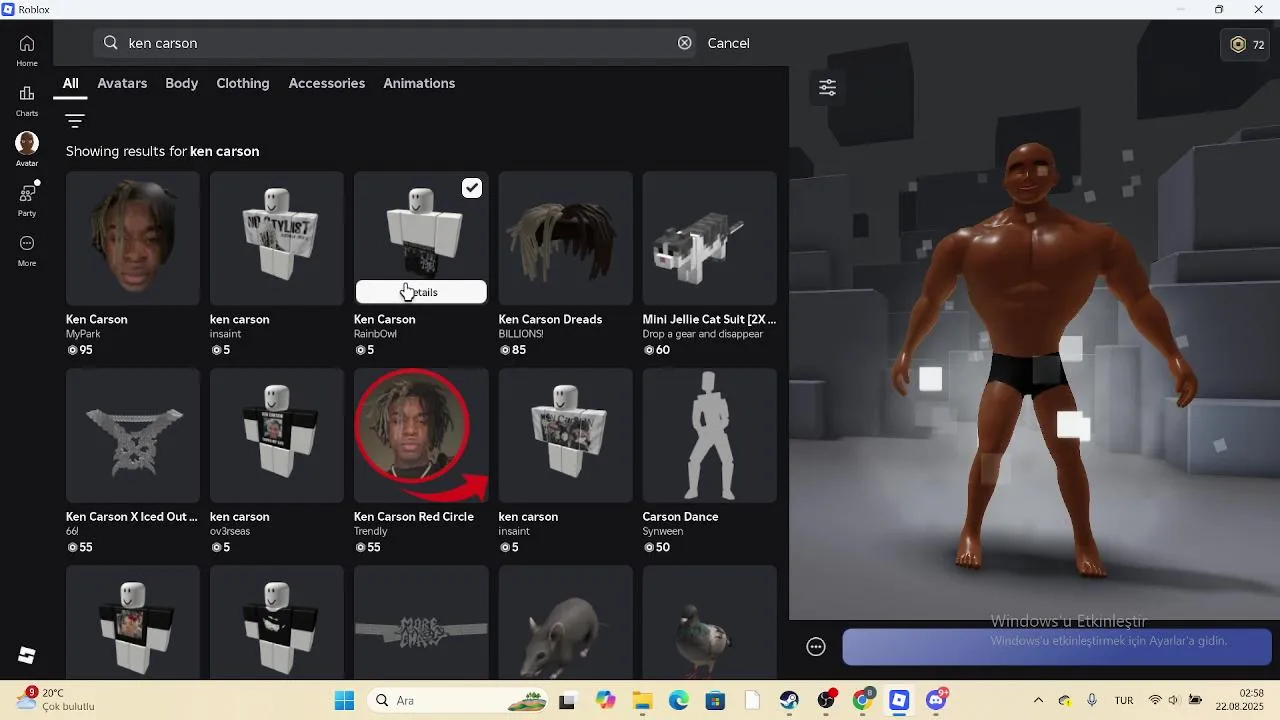This screenshot has width=1280, height=720.
Task: Switch to the All tab
Action: 70,83
